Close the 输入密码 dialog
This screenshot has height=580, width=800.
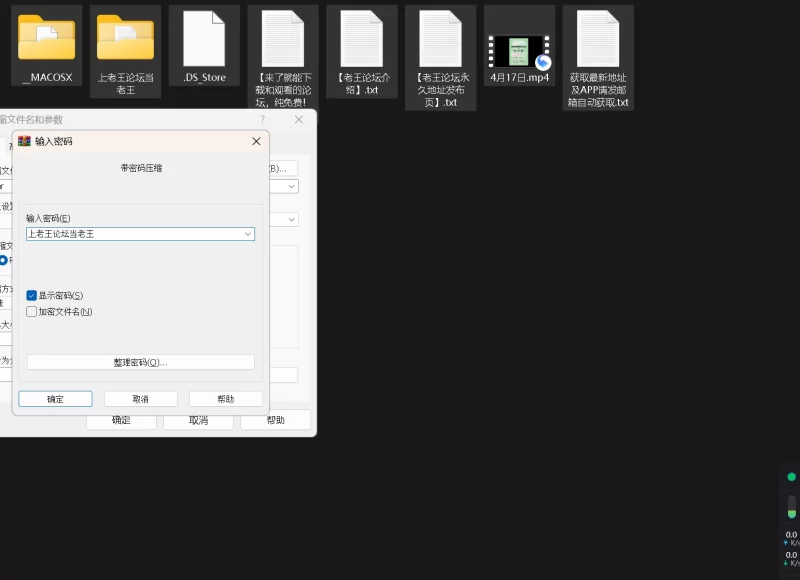coord(256,142)
